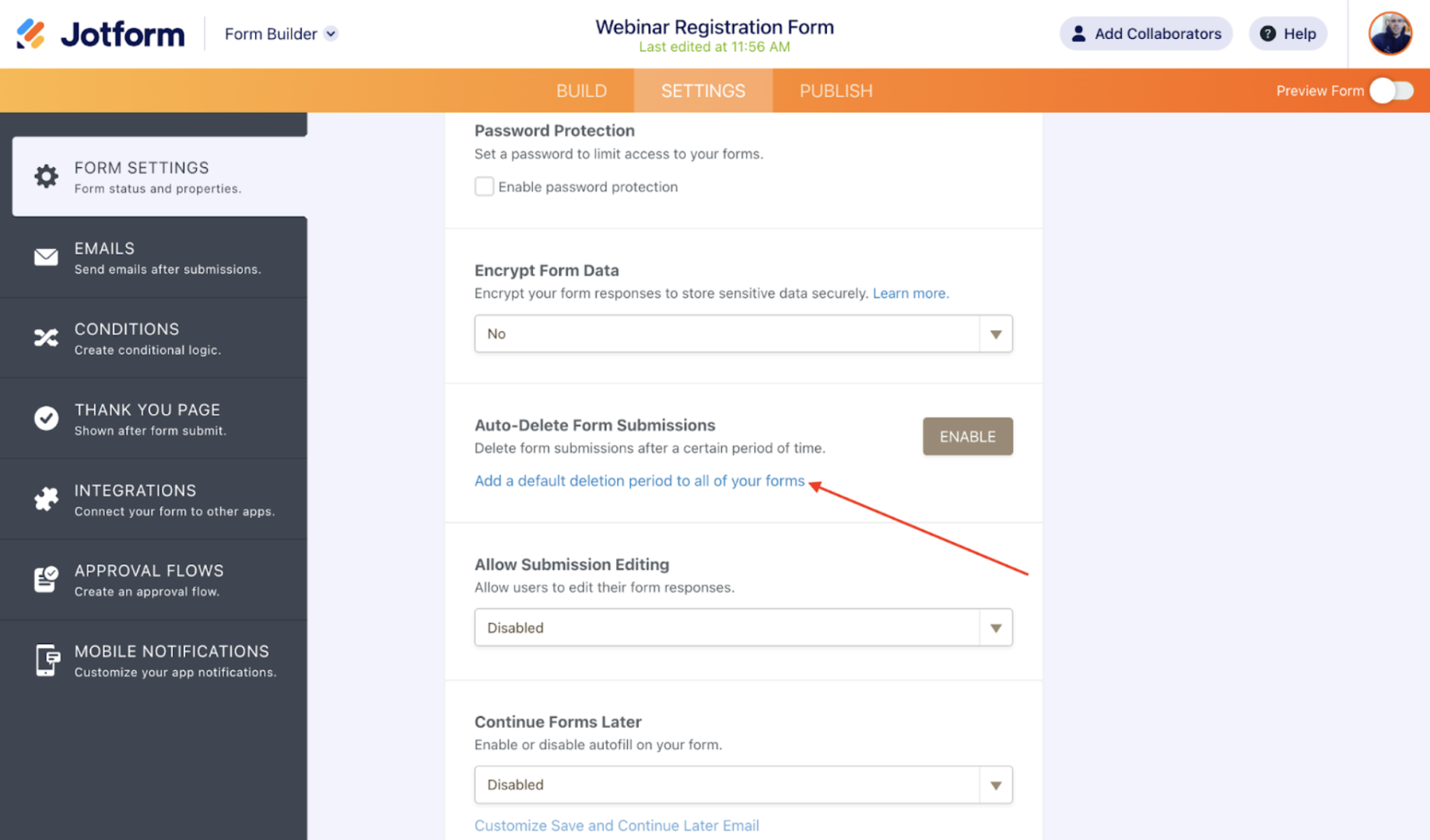Screen dimensions: 1430x840
Task: Expand the Continue Forms Later dropdown
Action: point(743,785)
